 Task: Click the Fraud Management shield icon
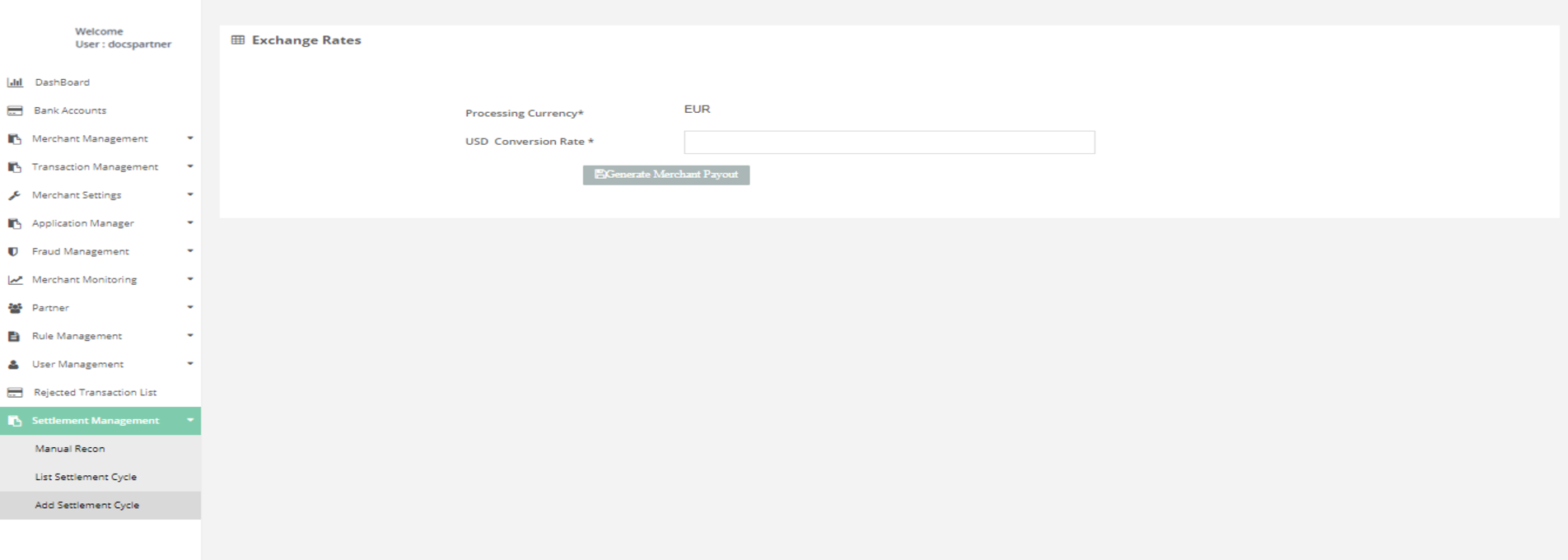tap(13, 252)
